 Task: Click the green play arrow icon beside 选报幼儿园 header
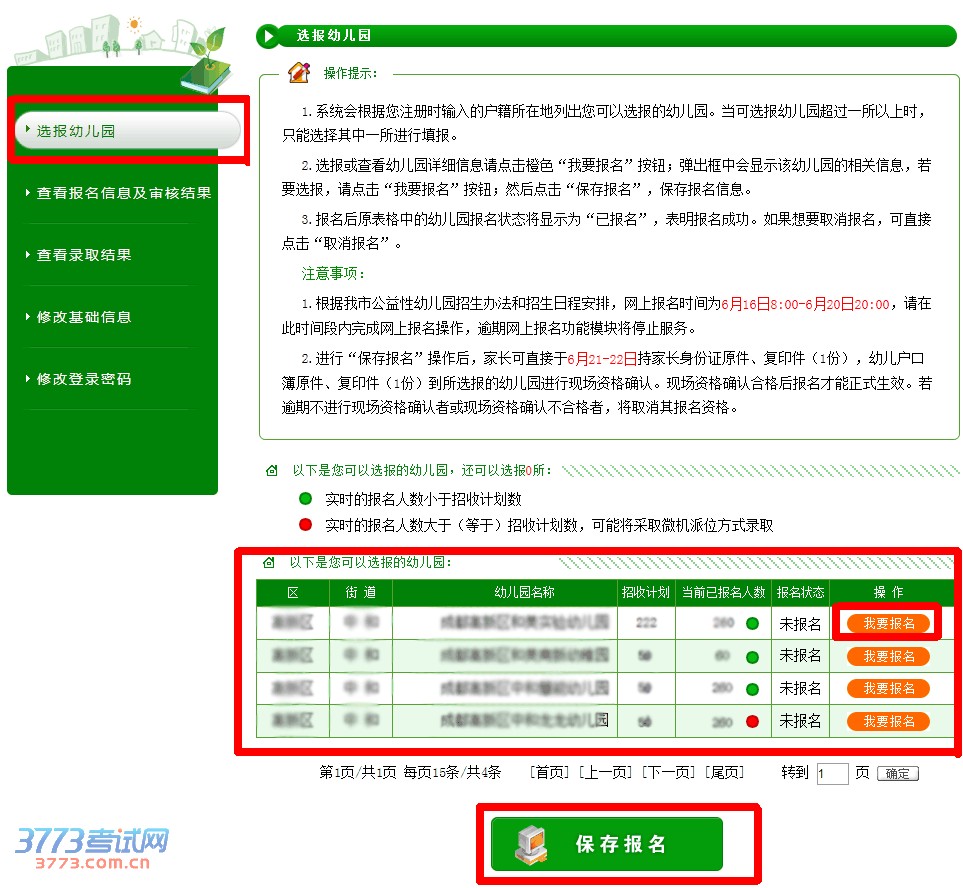(x=268, y=36)
